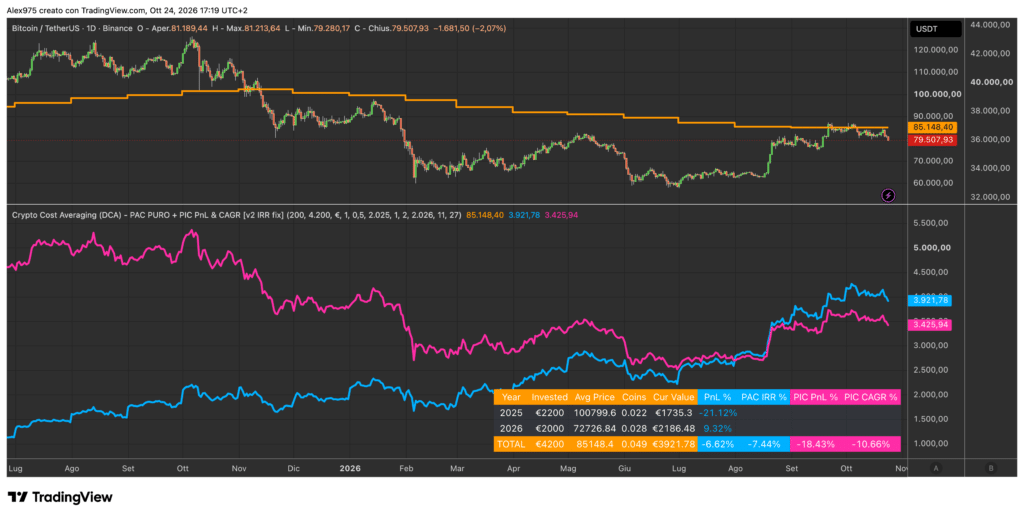The width and height of the screenshot is (1024, 517).
Task: Click the 1.000,00 indicator scale value
Action: 933,444
